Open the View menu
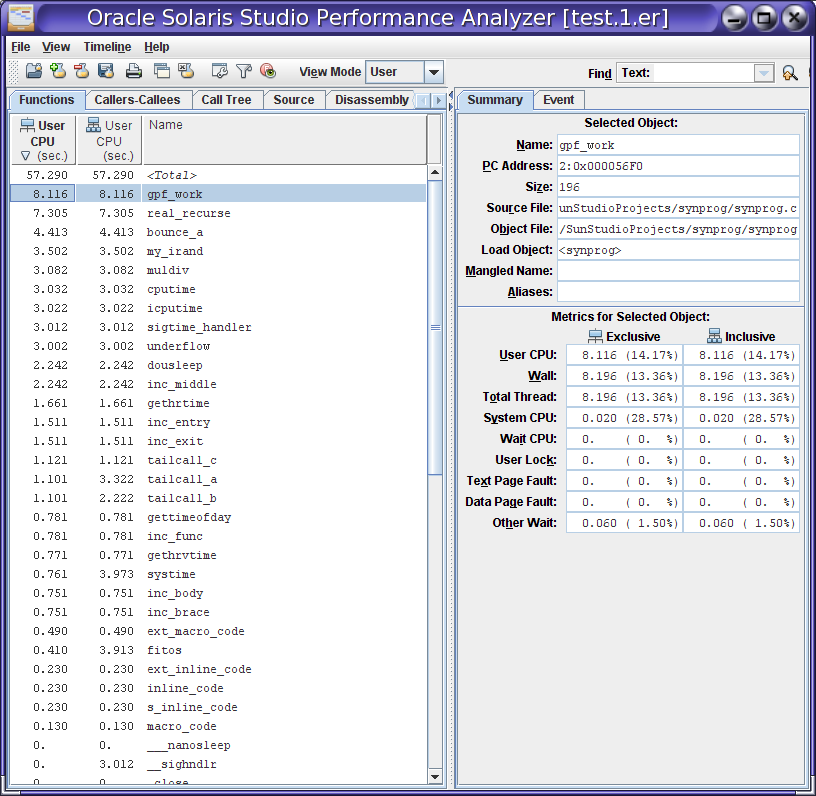Image resolution: width=816 pixels, height=796 pixels. [56, 47]
